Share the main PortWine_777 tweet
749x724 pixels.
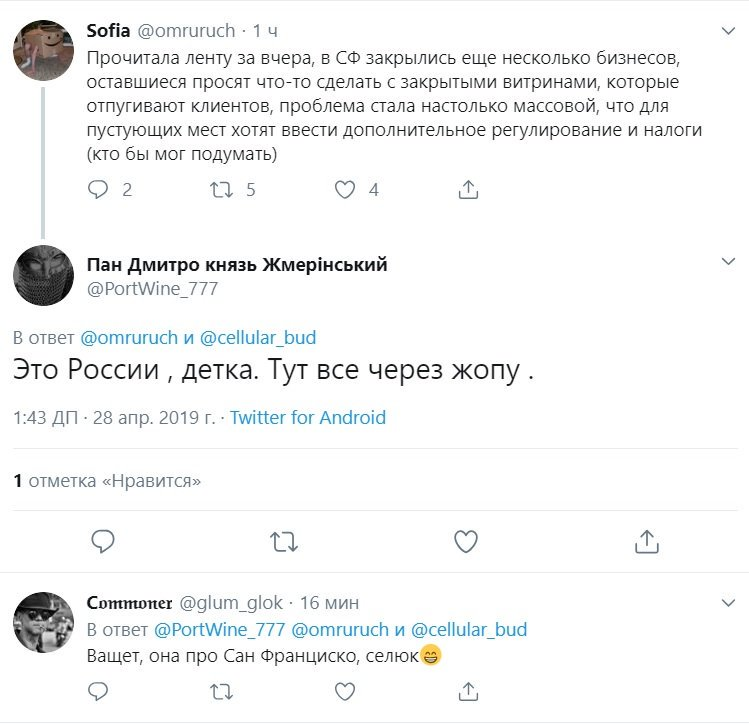point(647,541)
